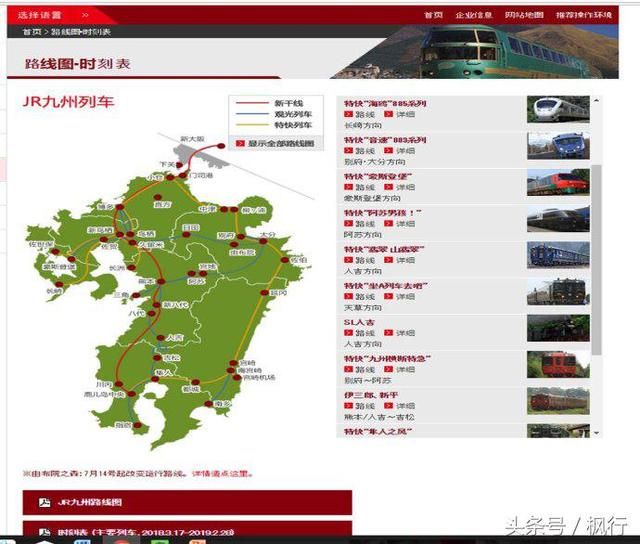Open the 路线 link for SL人吉
Viewport: 640px width, 544px height.
tap(360, 333)
